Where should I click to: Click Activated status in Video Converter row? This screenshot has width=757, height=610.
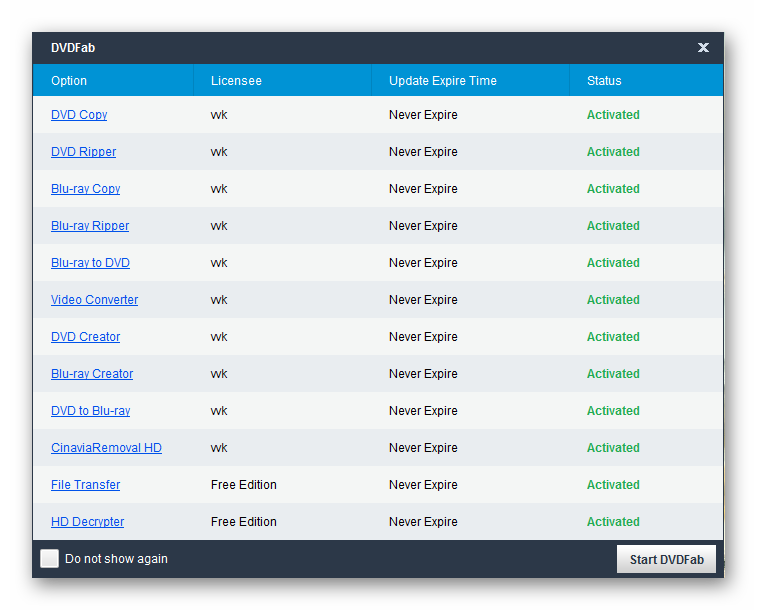click(613, 300)
